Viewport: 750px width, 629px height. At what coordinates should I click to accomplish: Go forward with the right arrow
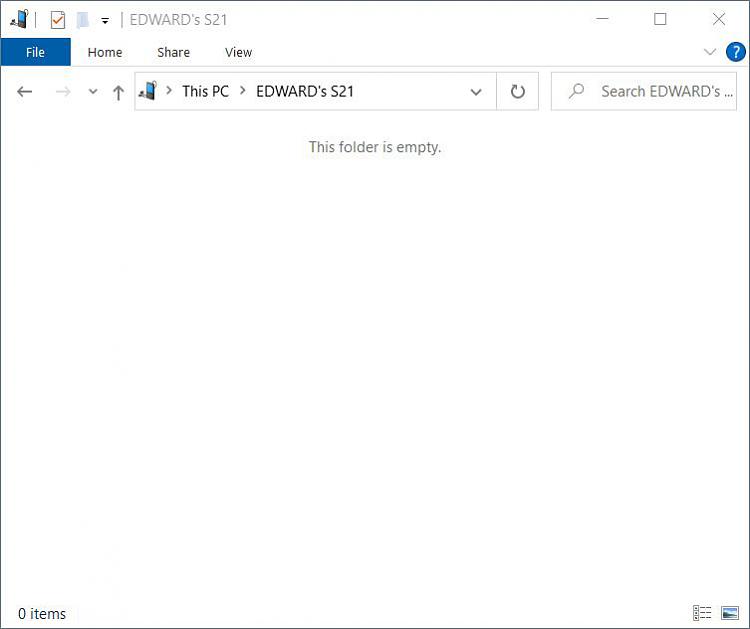63,91
